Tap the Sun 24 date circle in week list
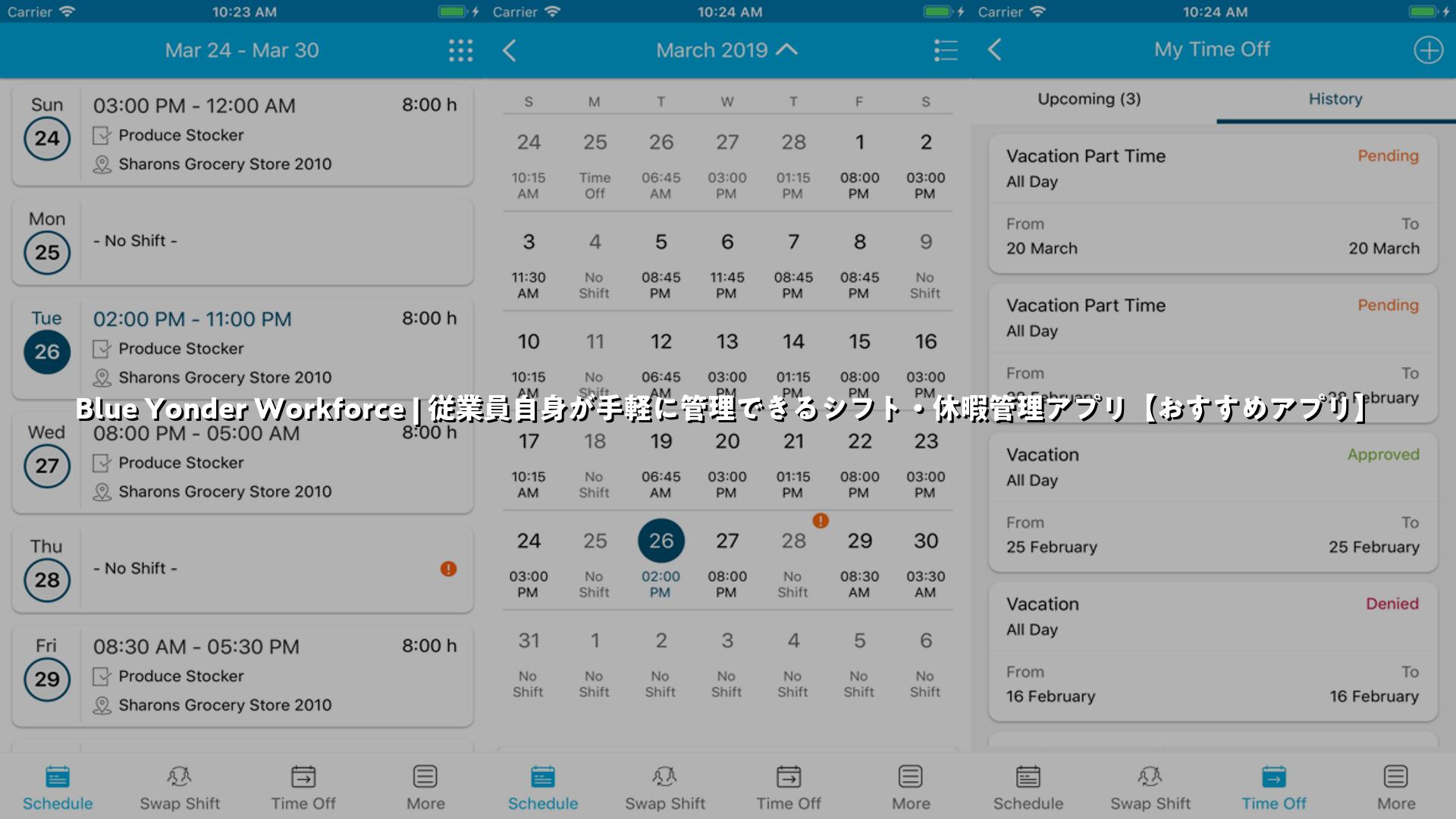 47,139
